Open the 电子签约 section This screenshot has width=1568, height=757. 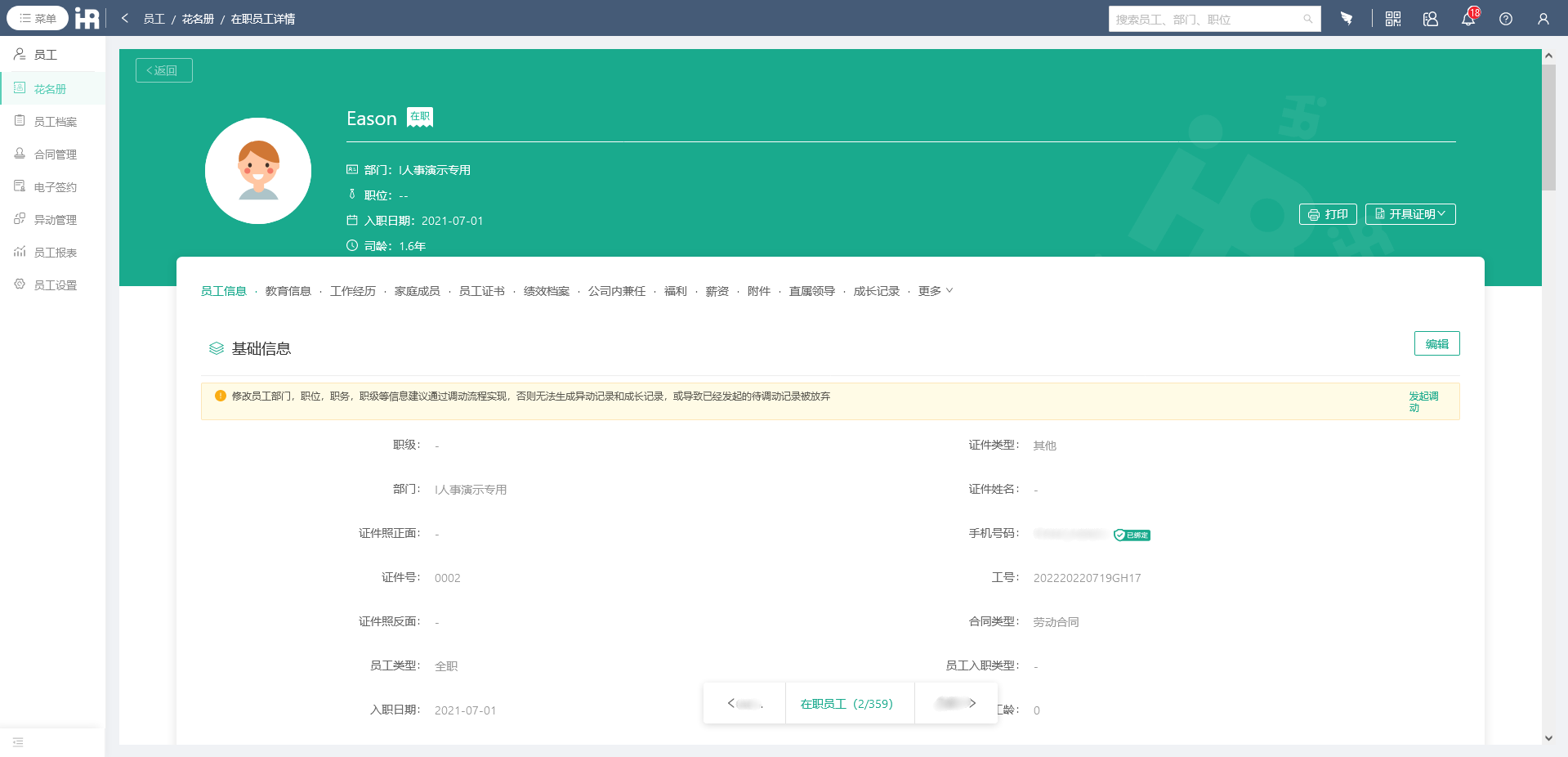(54, 186)
